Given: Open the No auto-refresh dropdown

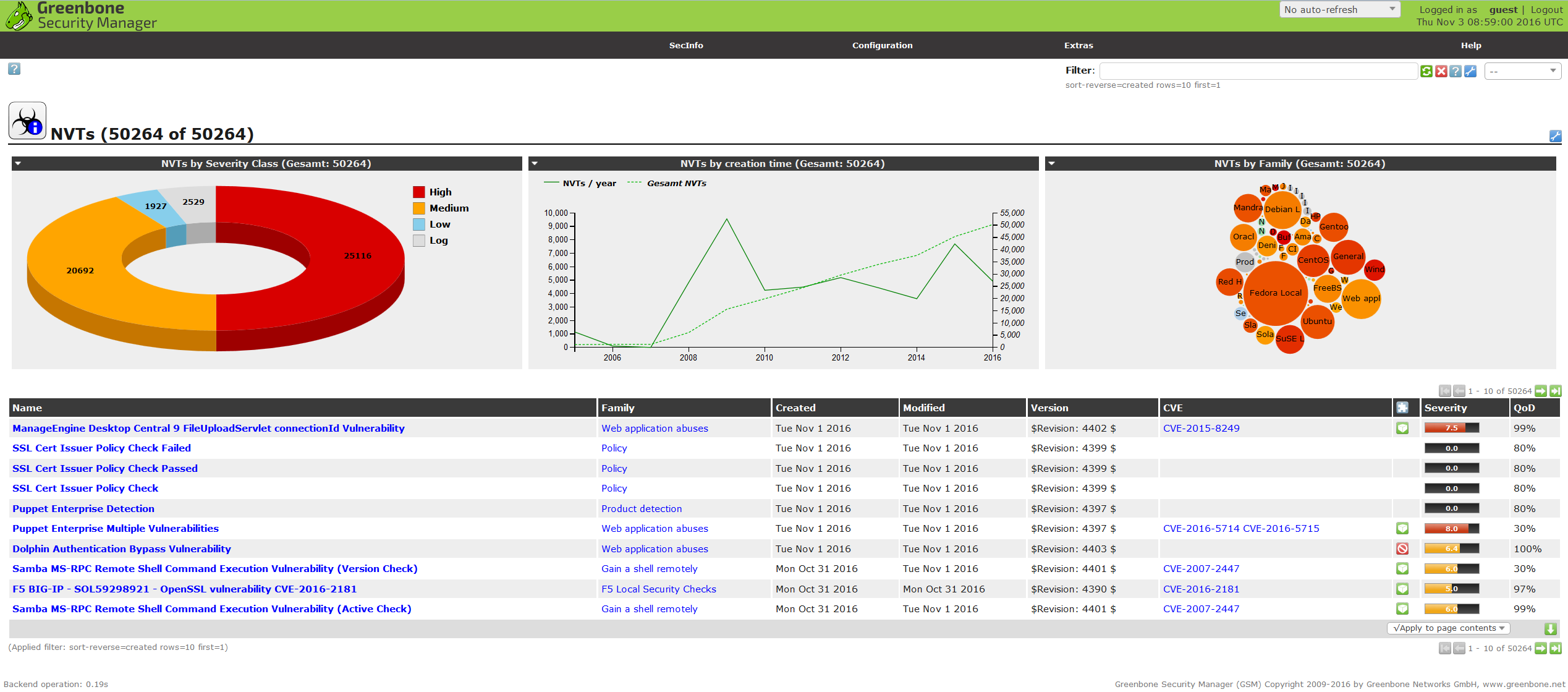Looking at the screenshot, I should (1339, 9).
